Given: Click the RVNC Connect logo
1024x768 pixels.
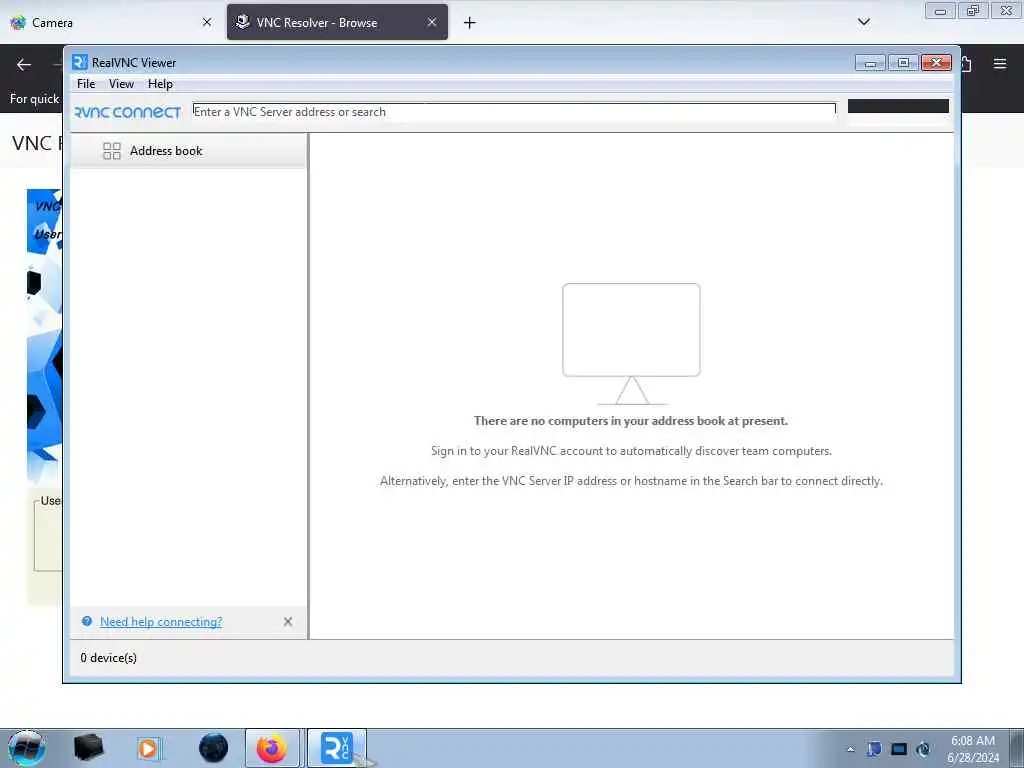Looking at the screenshot, I should tap(127, 112).
